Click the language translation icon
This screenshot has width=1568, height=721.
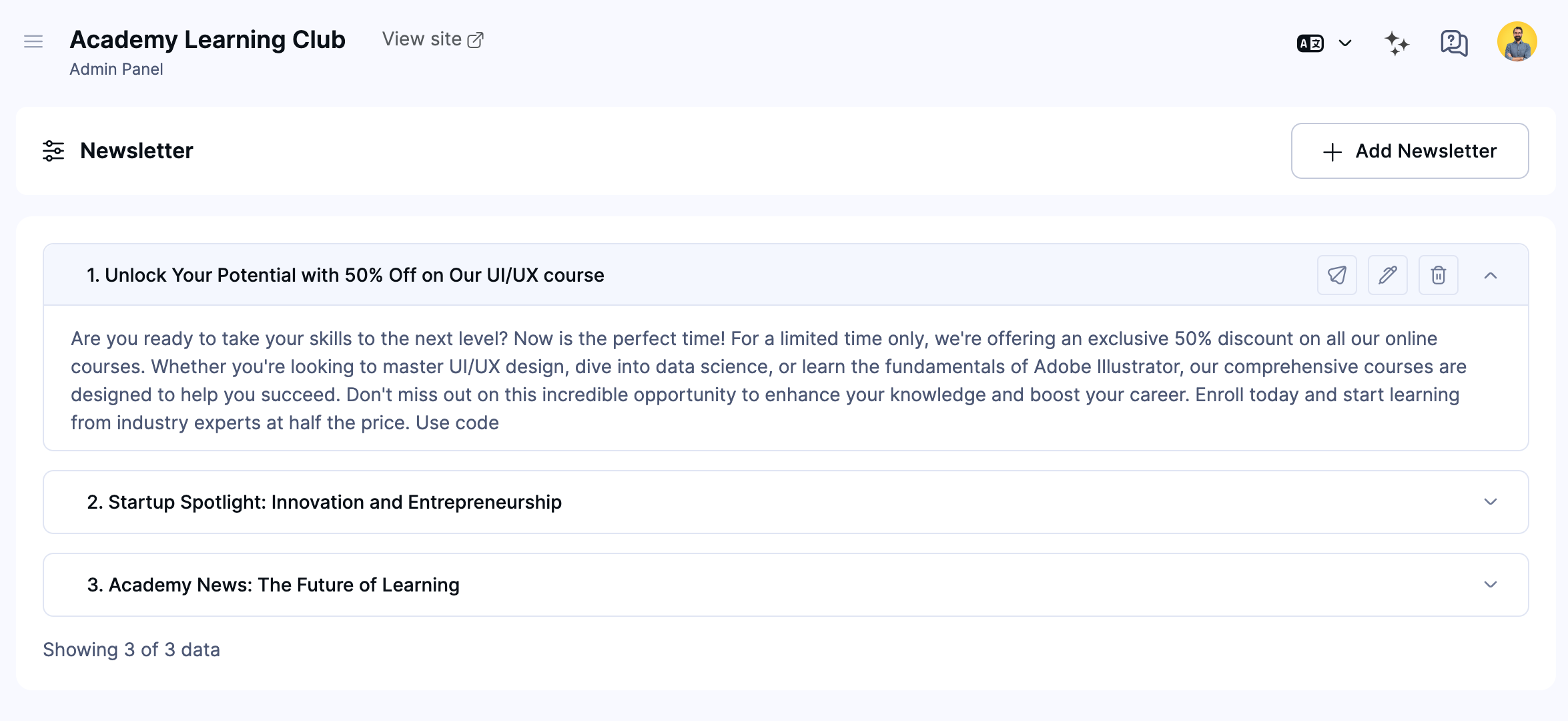(x=1309, y=42)
